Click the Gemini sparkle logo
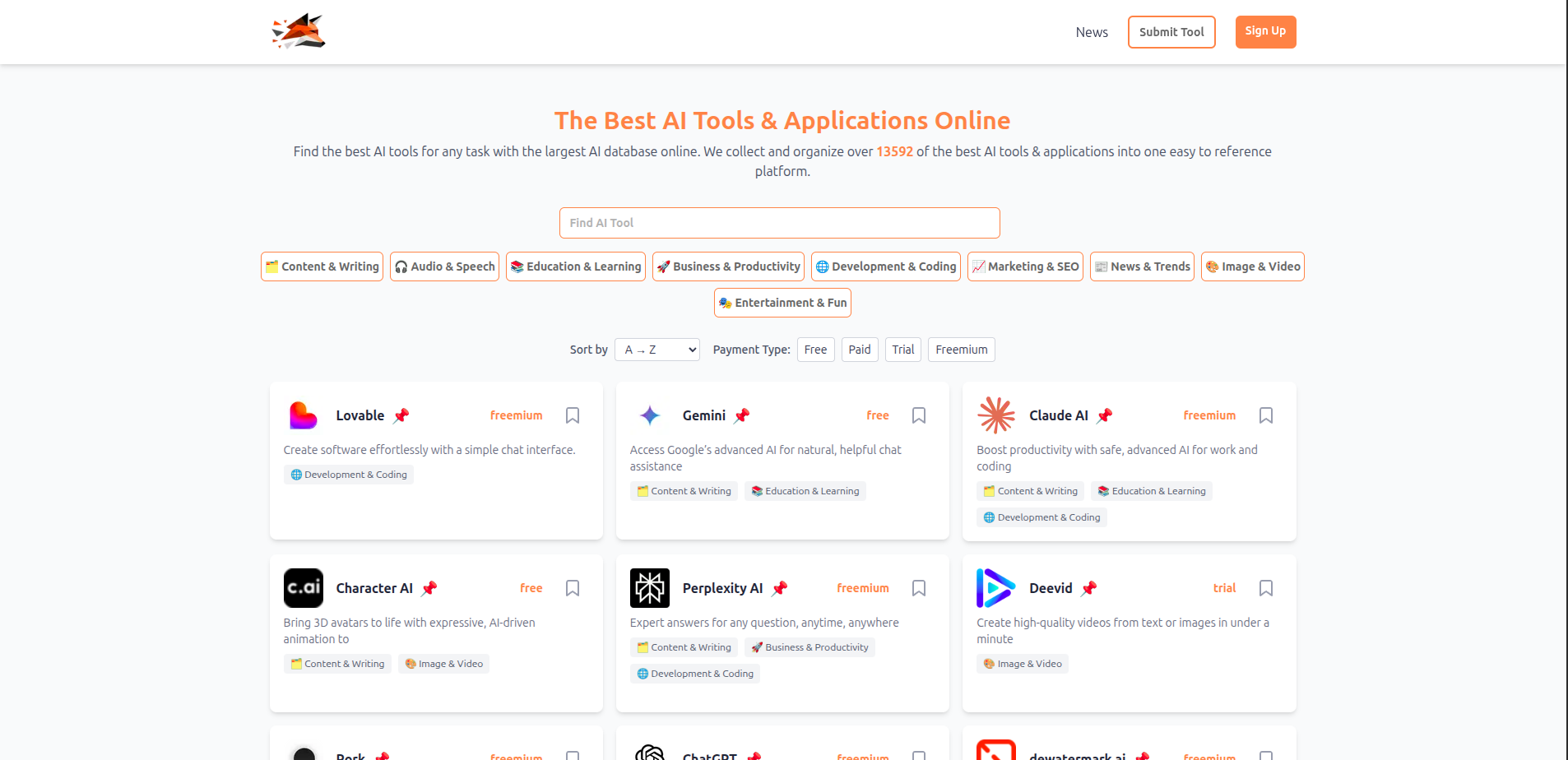The height and width of the screenshot is (760, 1568). [x=649, y=415]
